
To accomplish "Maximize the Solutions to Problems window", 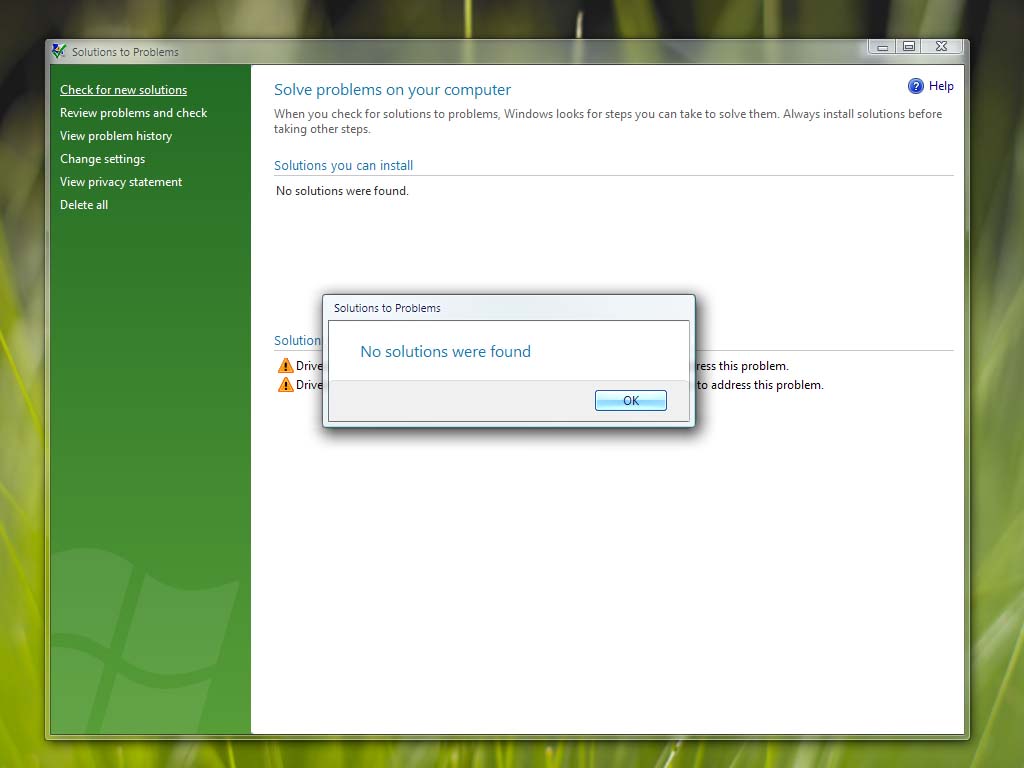I will pos(908,46).
